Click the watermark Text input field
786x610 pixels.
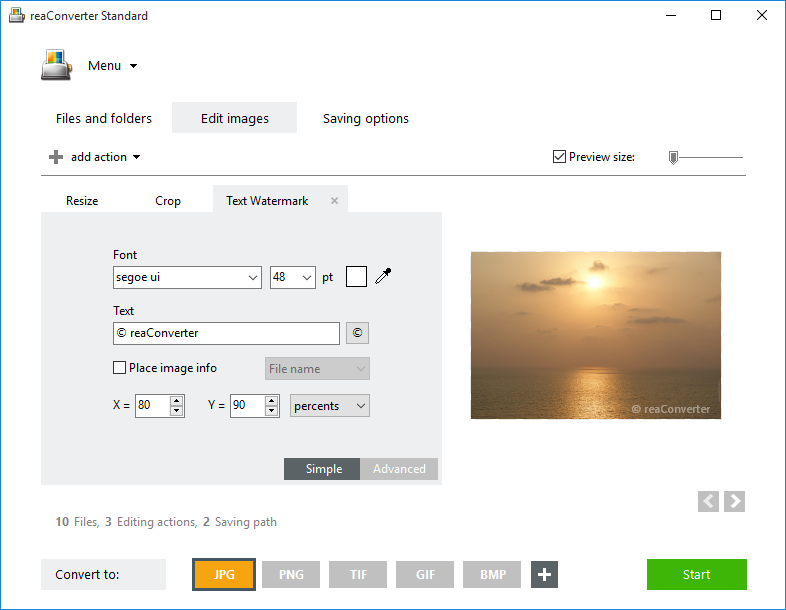226,333
